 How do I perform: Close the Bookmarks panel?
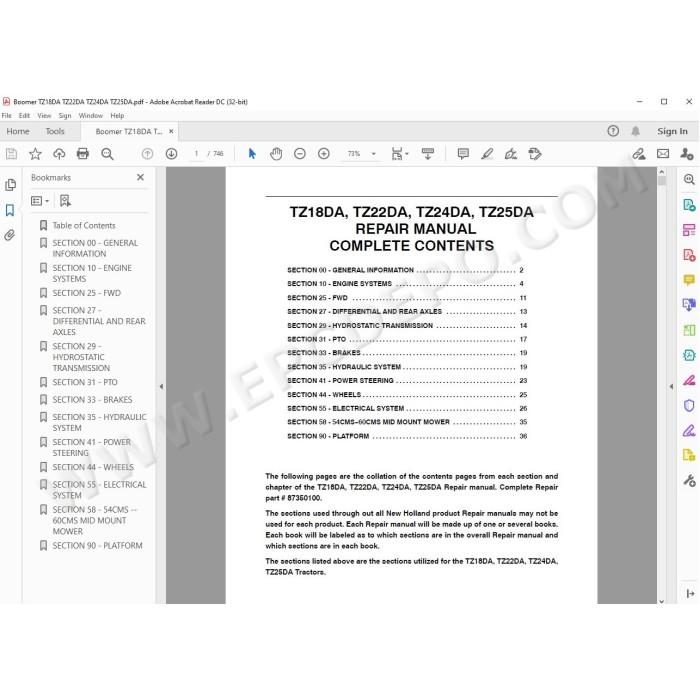click(140, 177)
